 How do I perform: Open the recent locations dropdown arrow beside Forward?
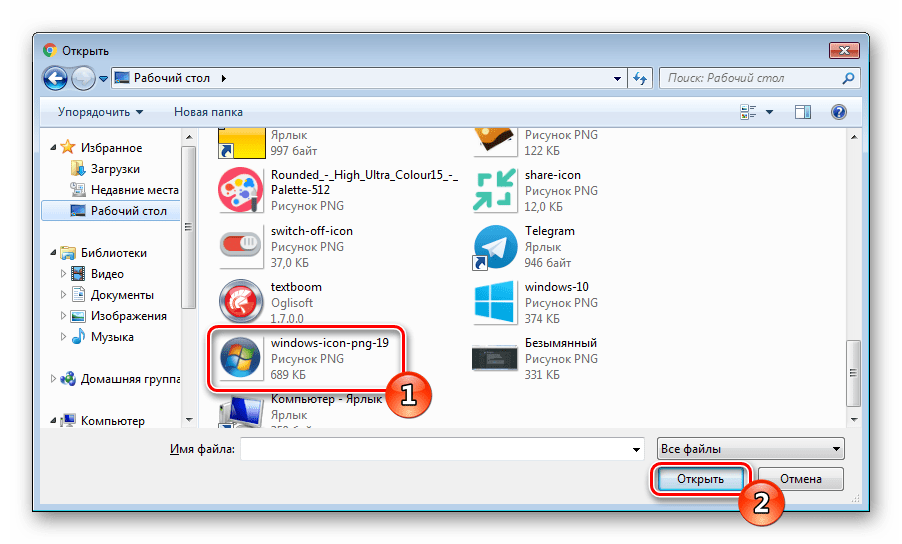(103, 79)
